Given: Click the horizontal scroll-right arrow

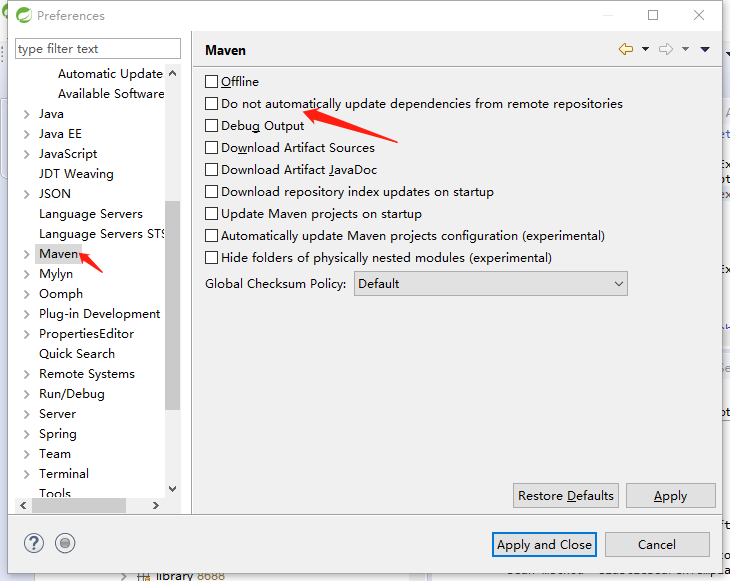Looking at the screenshot, I should coord(156,505).
